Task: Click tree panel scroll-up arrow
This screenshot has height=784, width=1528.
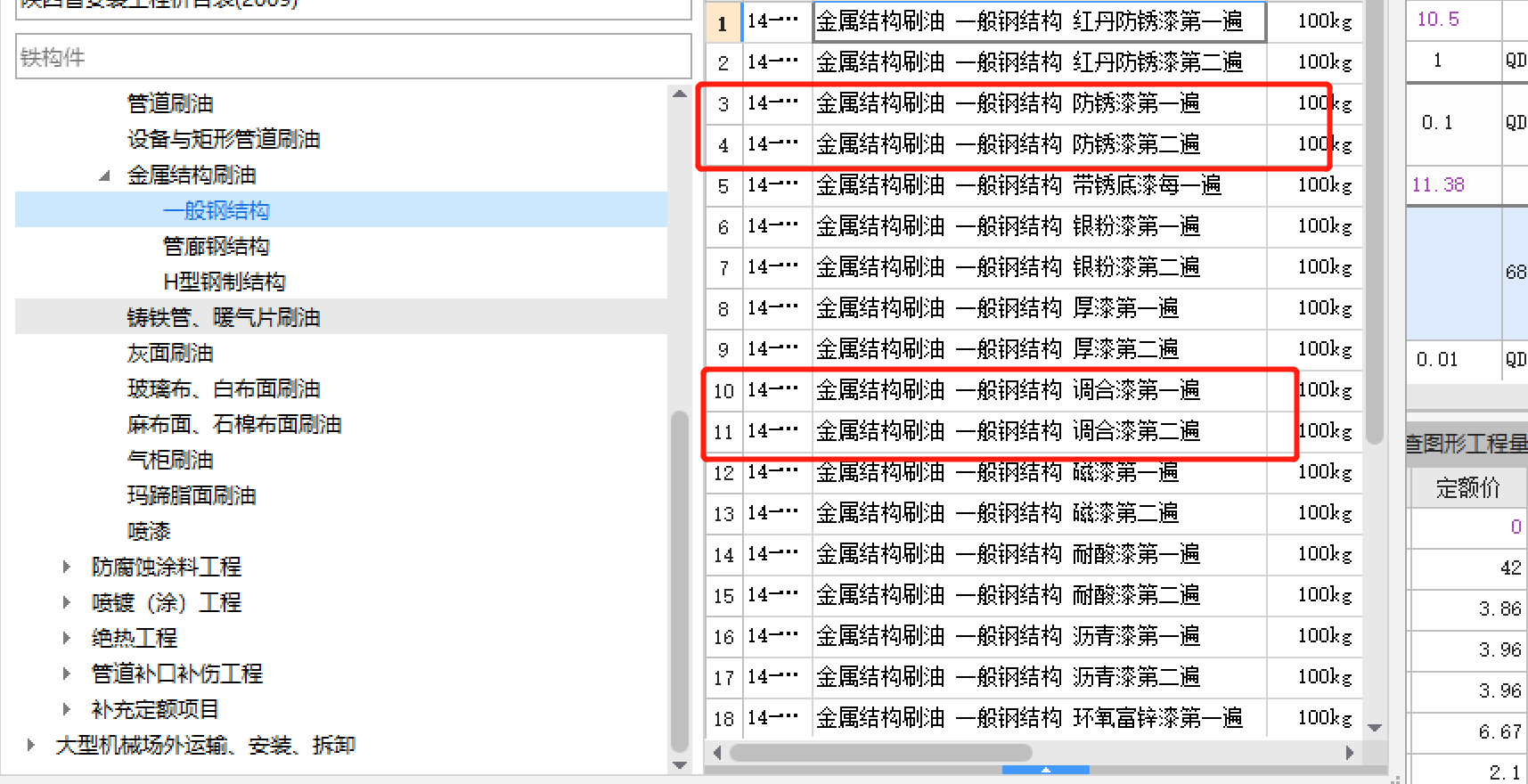Action: pos(680,94)
